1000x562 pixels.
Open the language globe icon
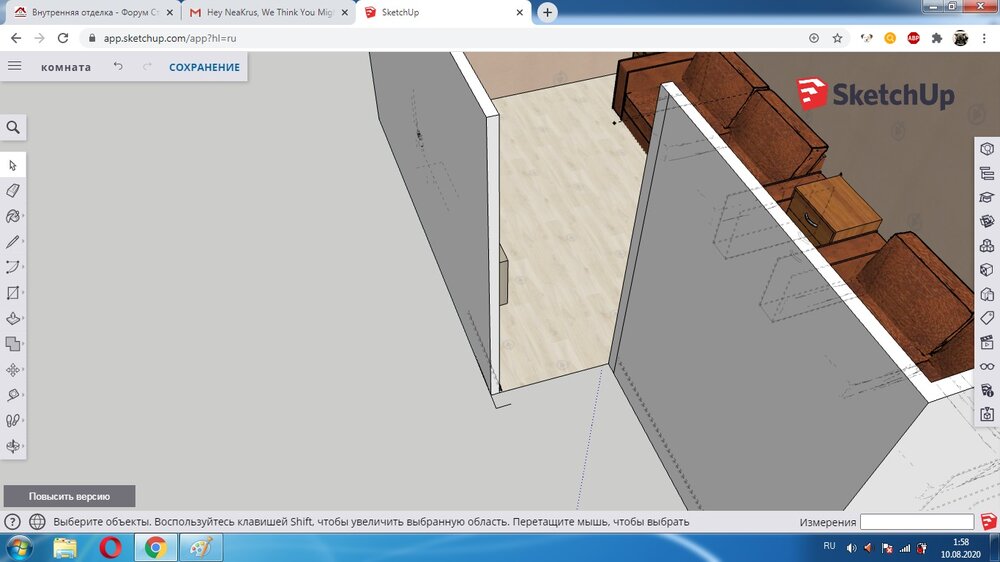coord(38,522)
